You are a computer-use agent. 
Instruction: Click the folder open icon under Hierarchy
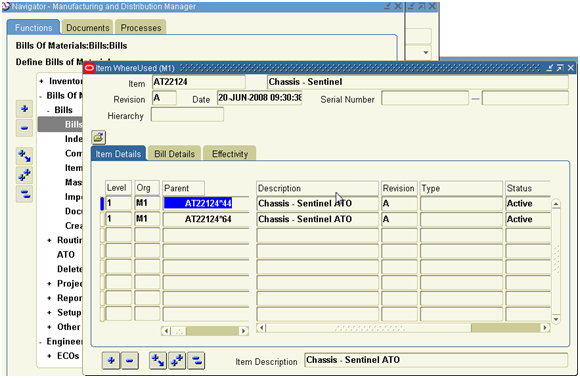click(x=98, y=138)
